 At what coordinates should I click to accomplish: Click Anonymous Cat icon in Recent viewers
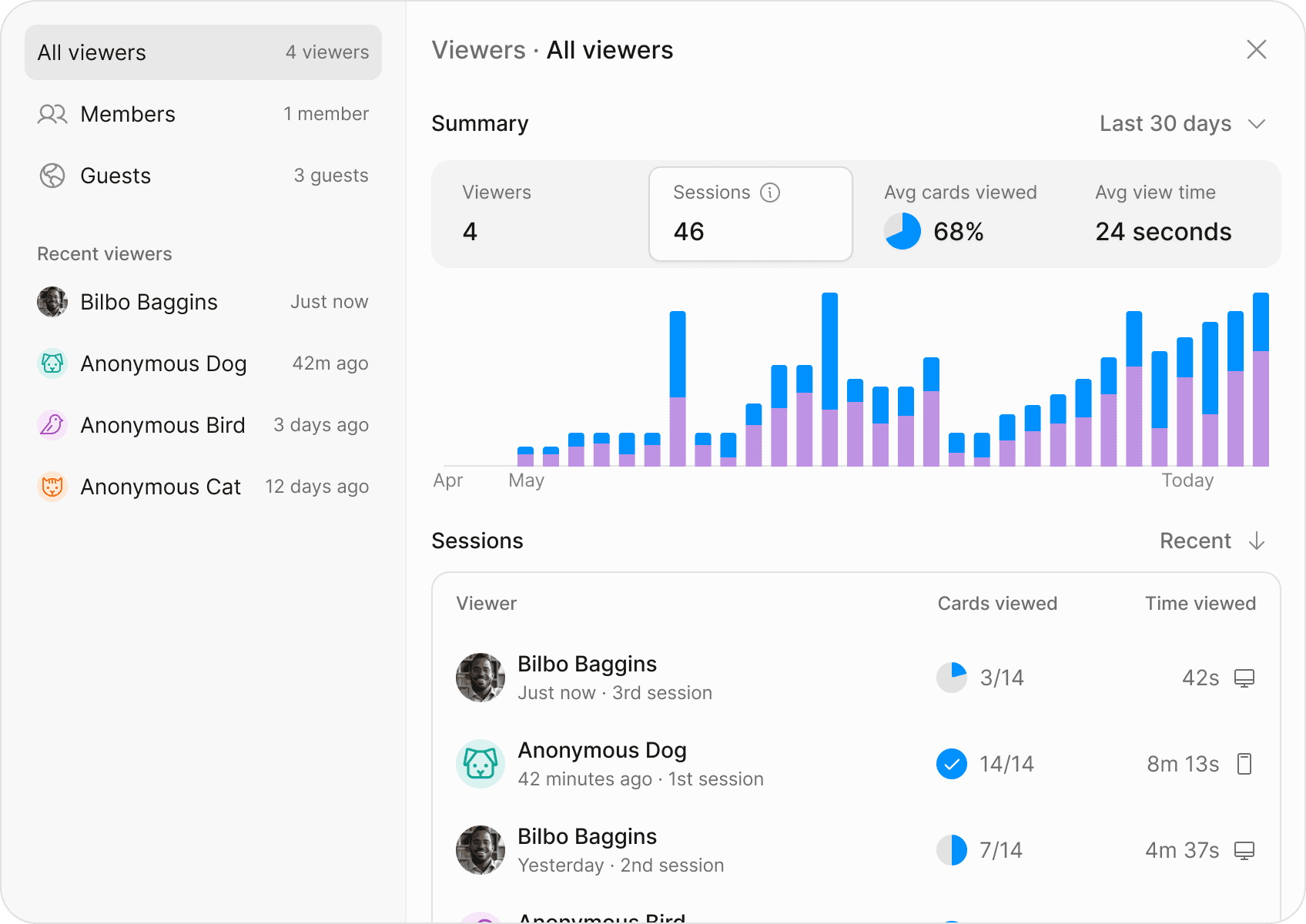pos(52,487)
